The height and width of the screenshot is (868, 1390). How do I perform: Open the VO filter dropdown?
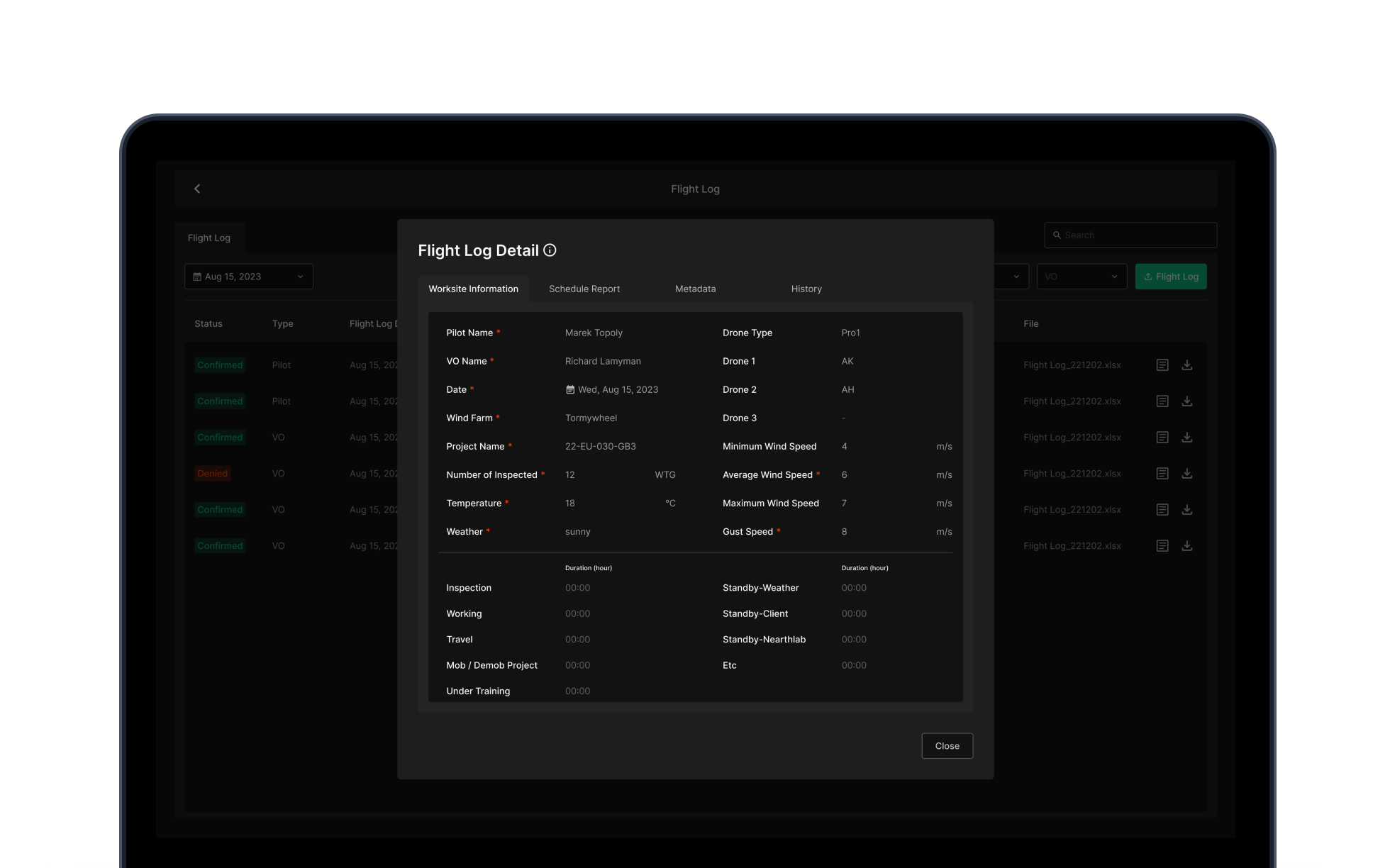click(x=1082, y=277)
